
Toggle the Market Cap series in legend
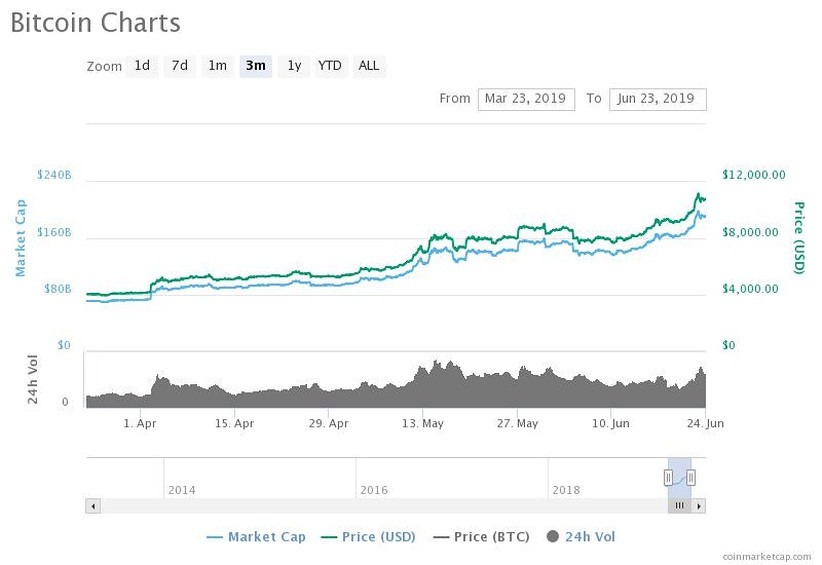[256, 537]
